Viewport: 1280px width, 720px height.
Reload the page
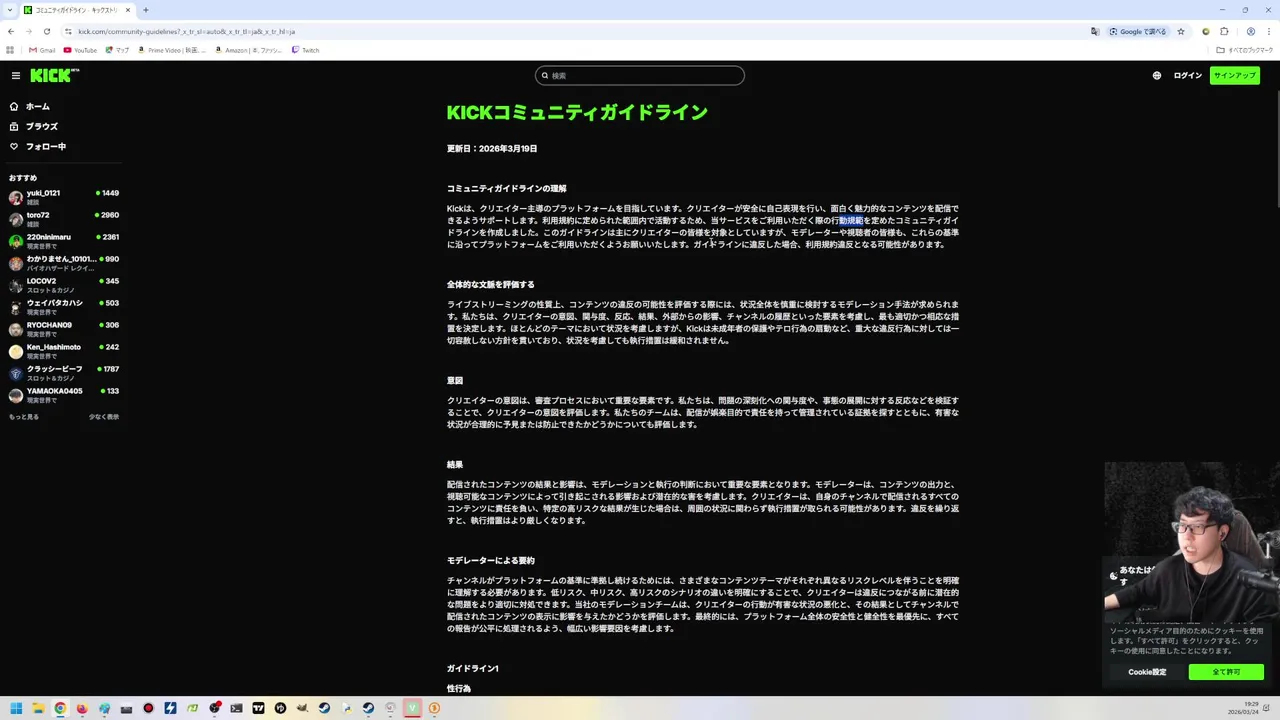(x=46, y=31)
